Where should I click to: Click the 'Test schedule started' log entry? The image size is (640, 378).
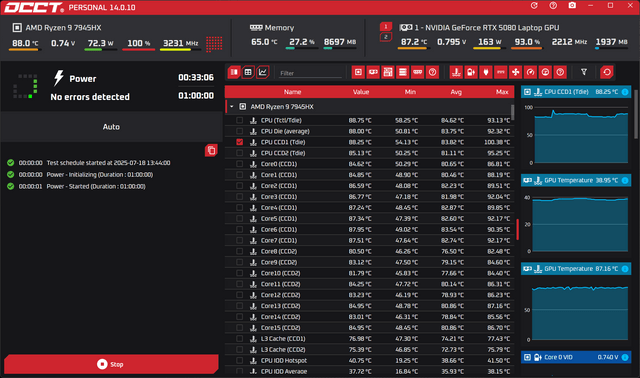(108, 163)
